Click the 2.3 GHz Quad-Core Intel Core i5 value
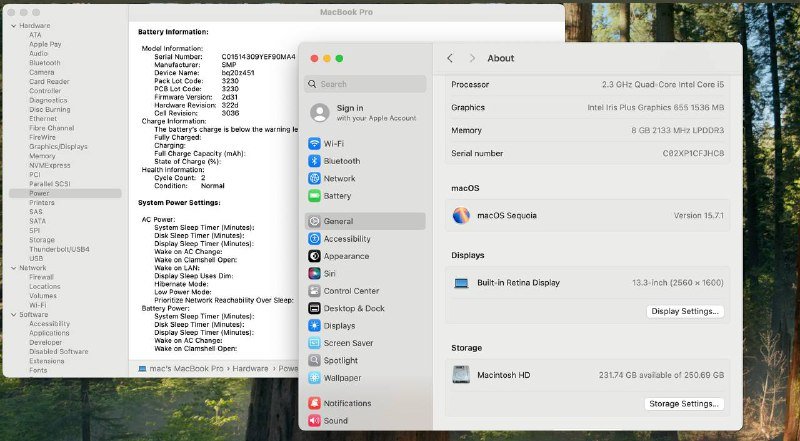Image resolution: width=800 pixels, height=441 pixels. pos(663,84)
